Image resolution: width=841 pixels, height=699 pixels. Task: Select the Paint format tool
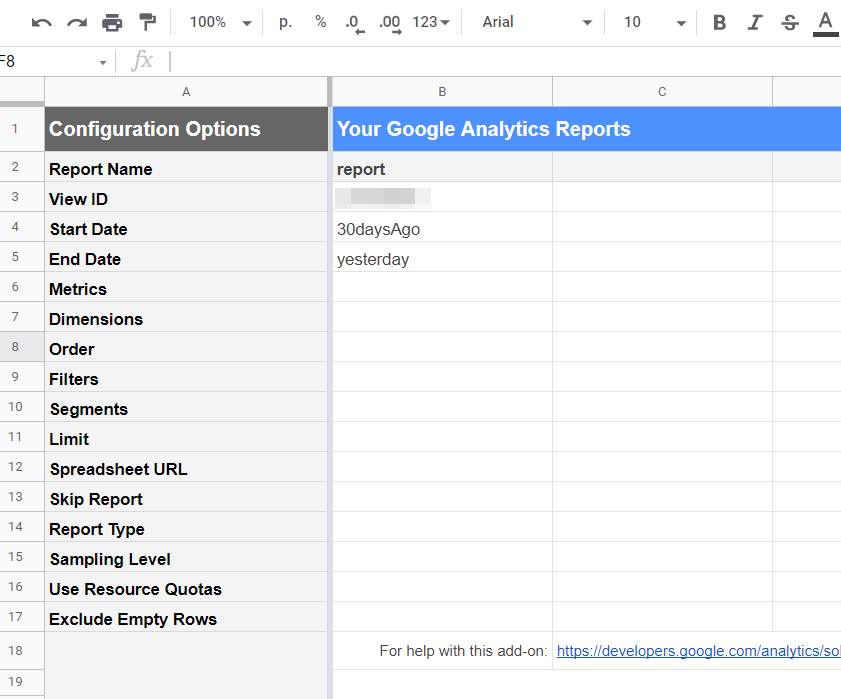tap(147, 23)
